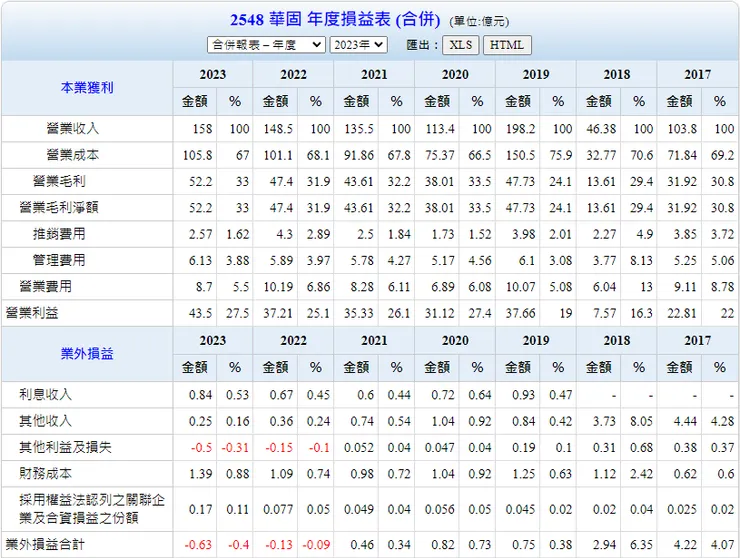Click 2023 營業利益 amount 43.5
740x558 pixels.
pos(201,313)
